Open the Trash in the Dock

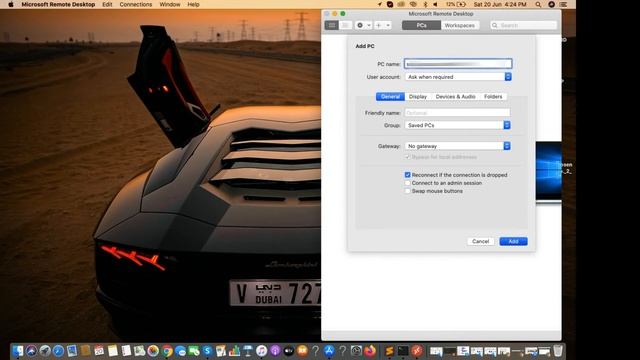tap(558, 351)
